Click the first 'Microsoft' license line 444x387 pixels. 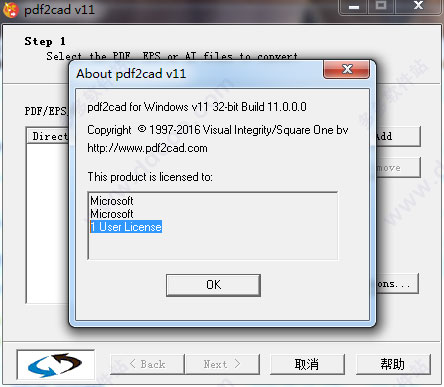pos(112,201)
